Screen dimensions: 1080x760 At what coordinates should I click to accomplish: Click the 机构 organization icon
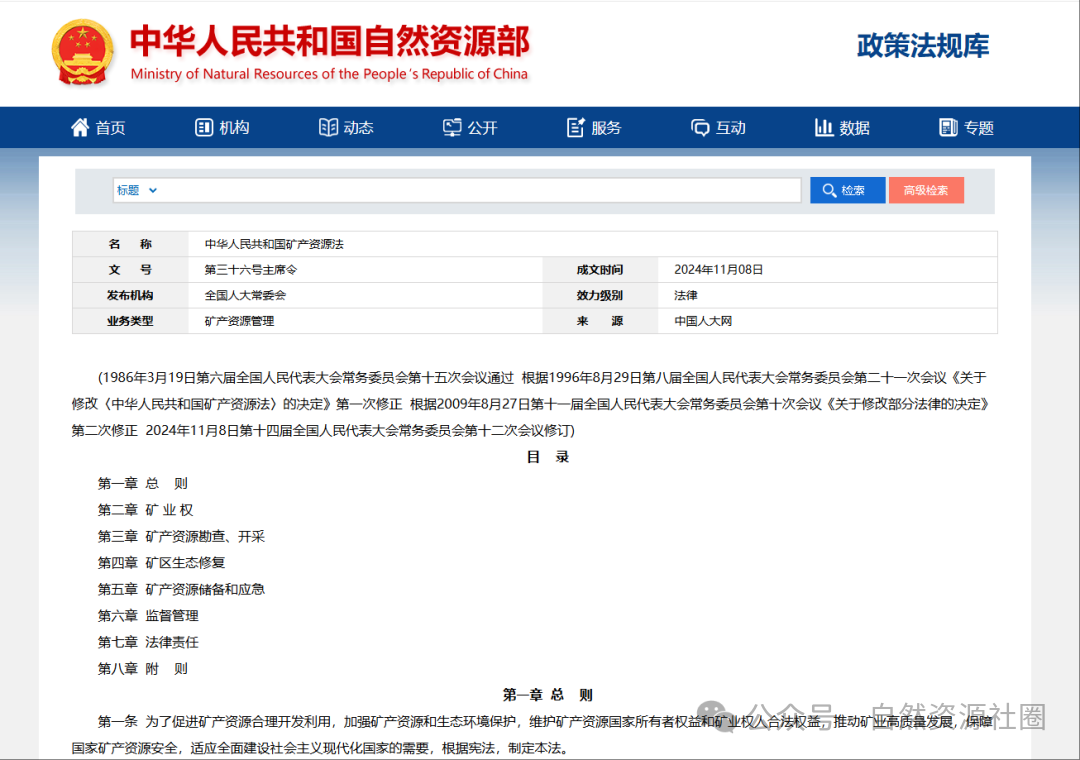pyautogui.click(x=204, y=127)
